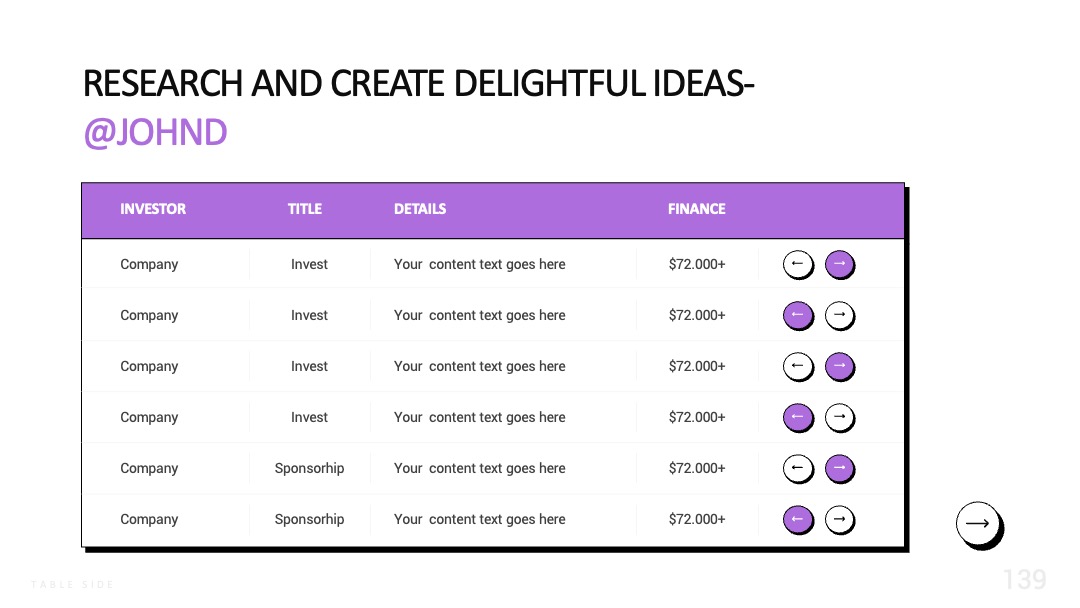This screenshot has height=608, width=1080.
Task: Click the TITLE column header
Action: 304,209
